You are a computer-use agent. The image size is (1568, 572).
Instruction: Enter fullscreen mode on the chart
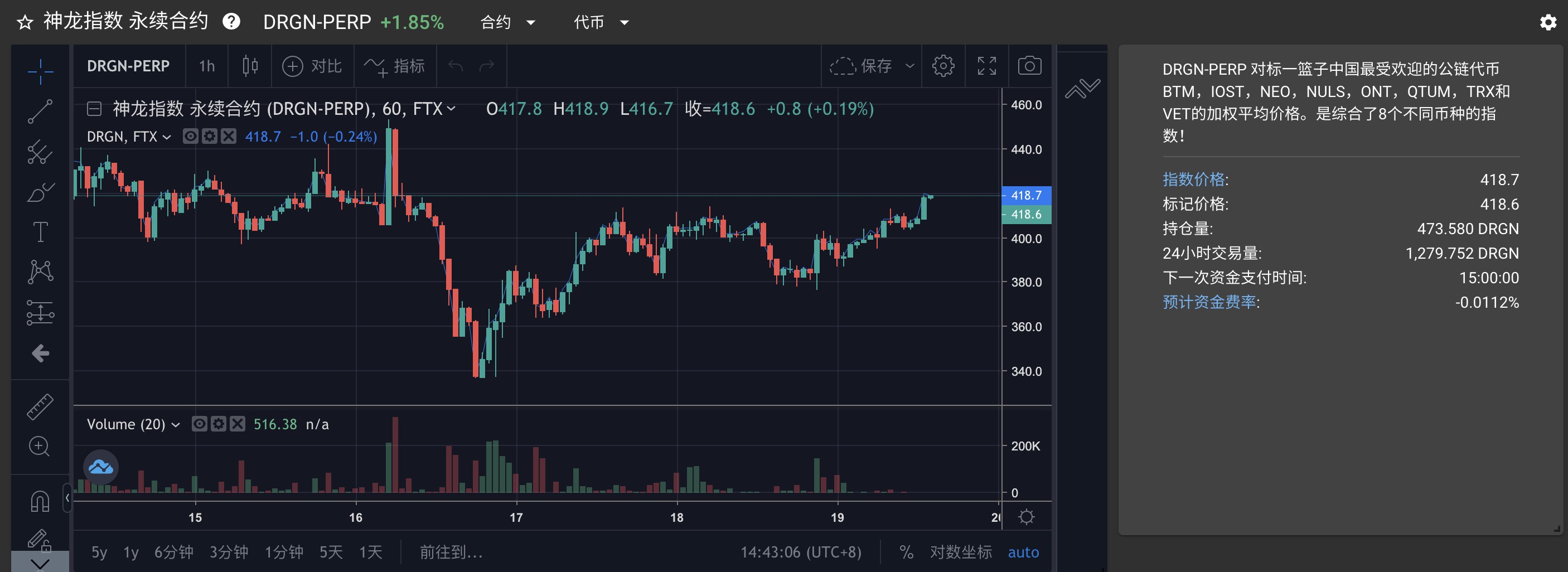click(987, 66)
